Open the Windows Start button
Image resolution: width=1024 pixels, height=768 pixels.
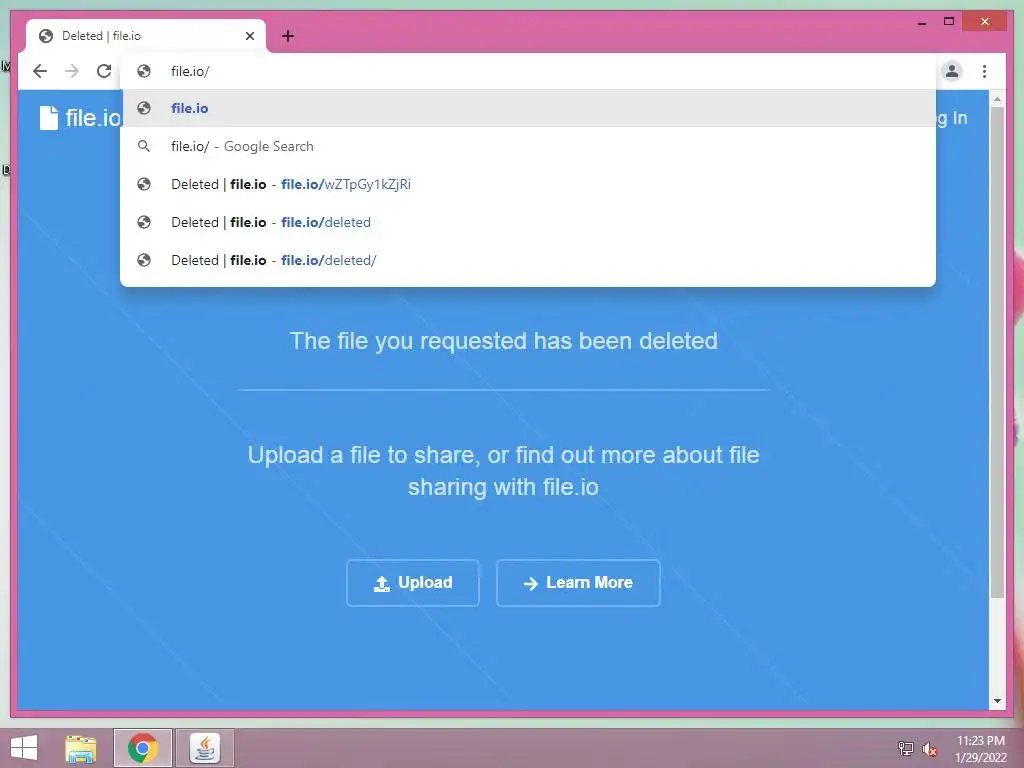24,748
